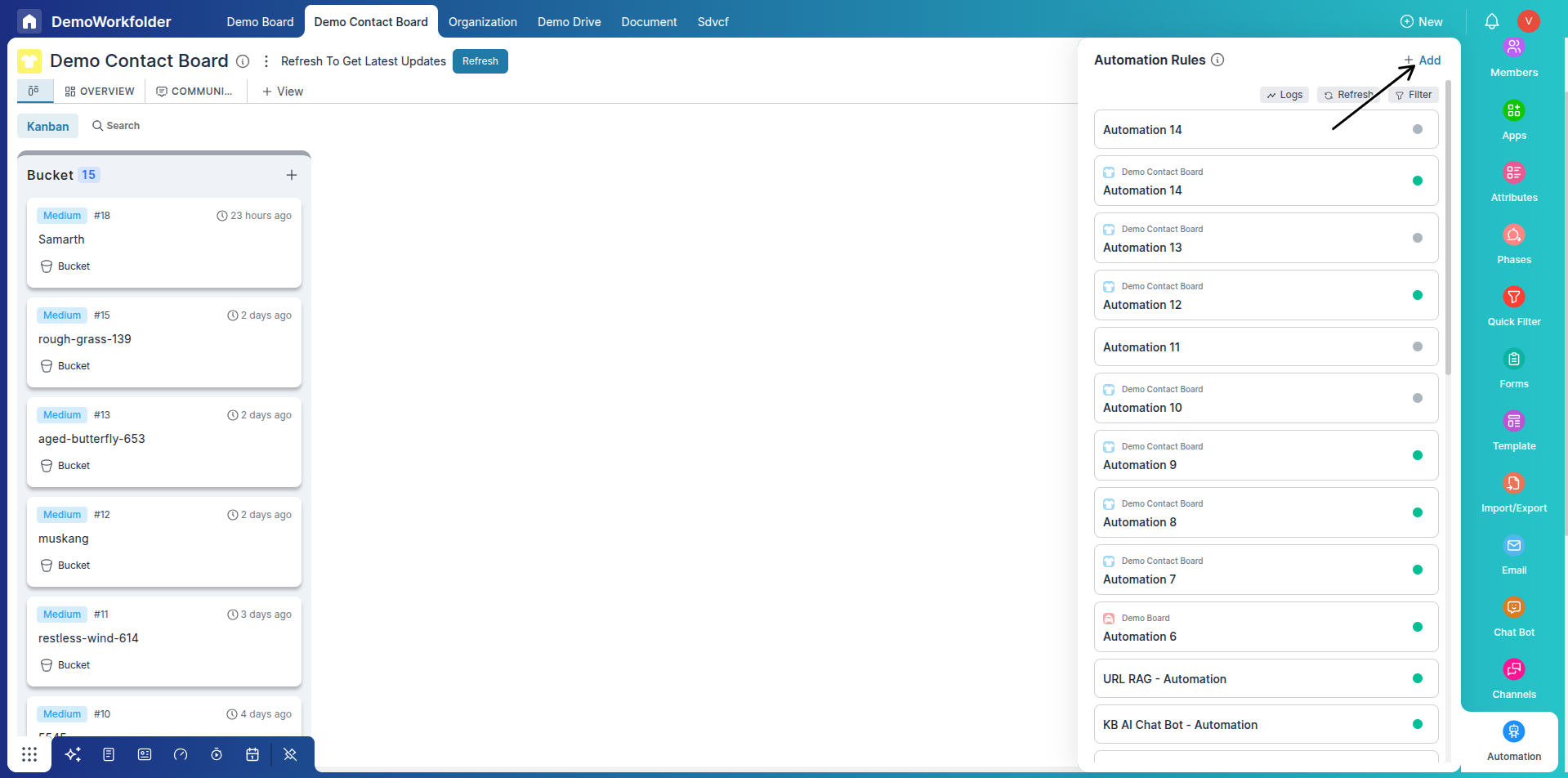Open the Samarth card
1568x778 pixels.
[164, 243]
